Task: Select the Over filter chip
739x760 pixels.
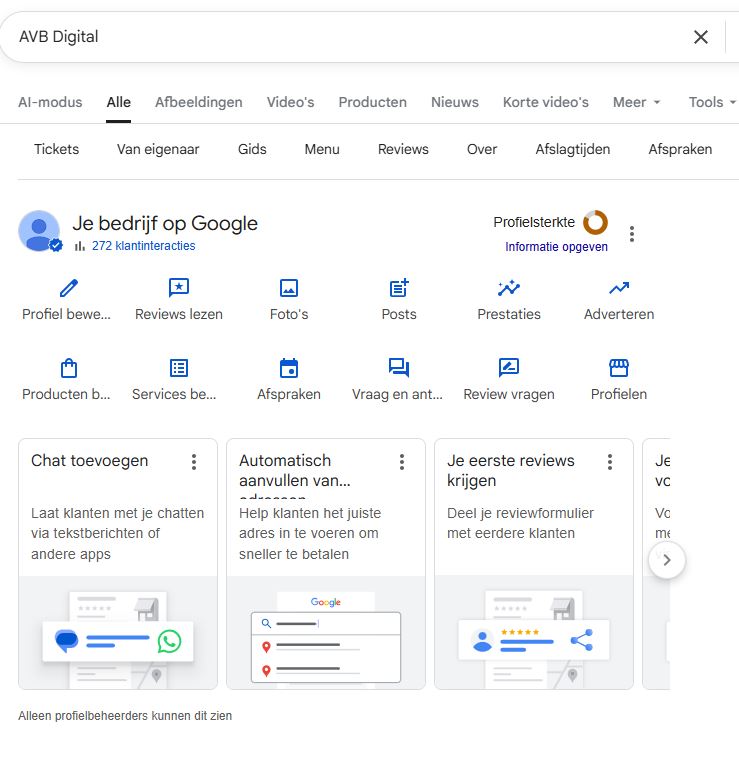Action: pos(482,149)
